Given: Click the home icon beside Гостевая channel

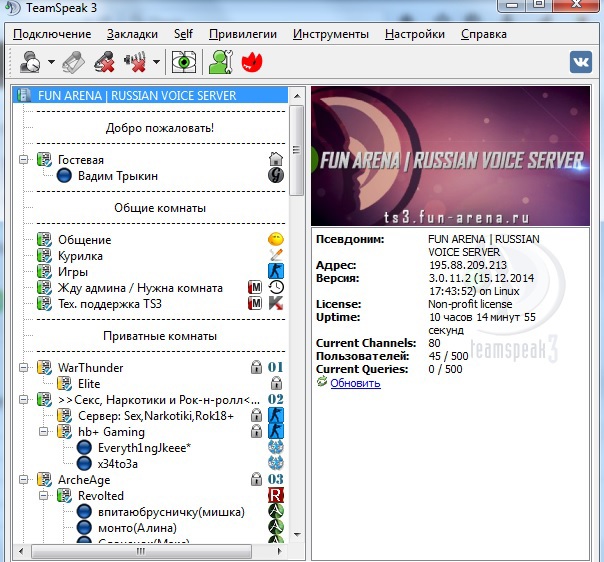Looking at the screenshot, I should click(x=276, y=159).
